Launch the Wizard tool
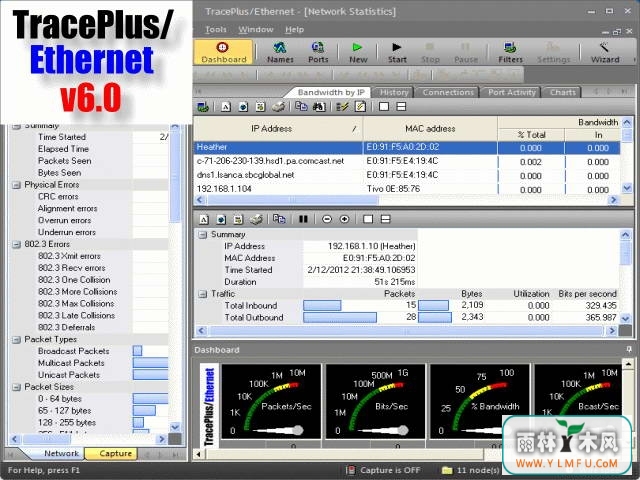 point(605,52)
